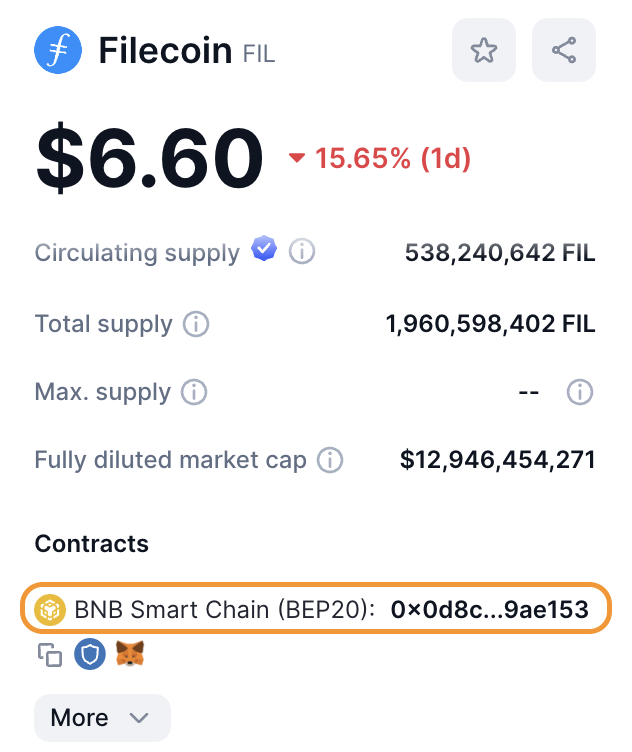Click the info icon next to max supply value
Viewport: 632px width, 752px height.
580,392
